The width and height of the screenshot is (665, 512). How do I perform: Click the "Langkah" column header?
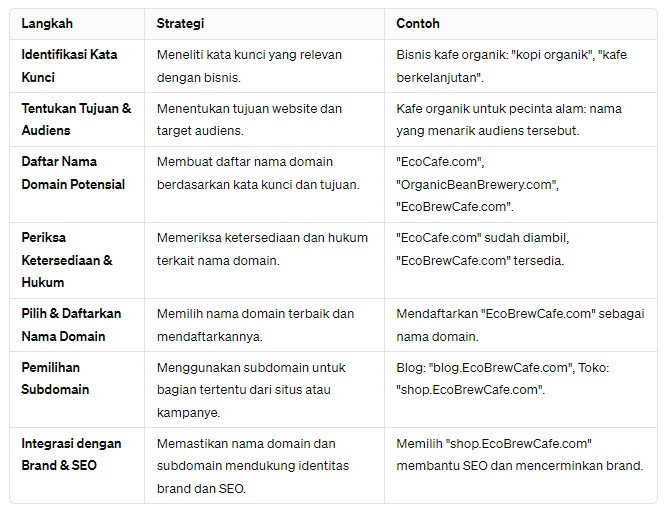(46, 23)
